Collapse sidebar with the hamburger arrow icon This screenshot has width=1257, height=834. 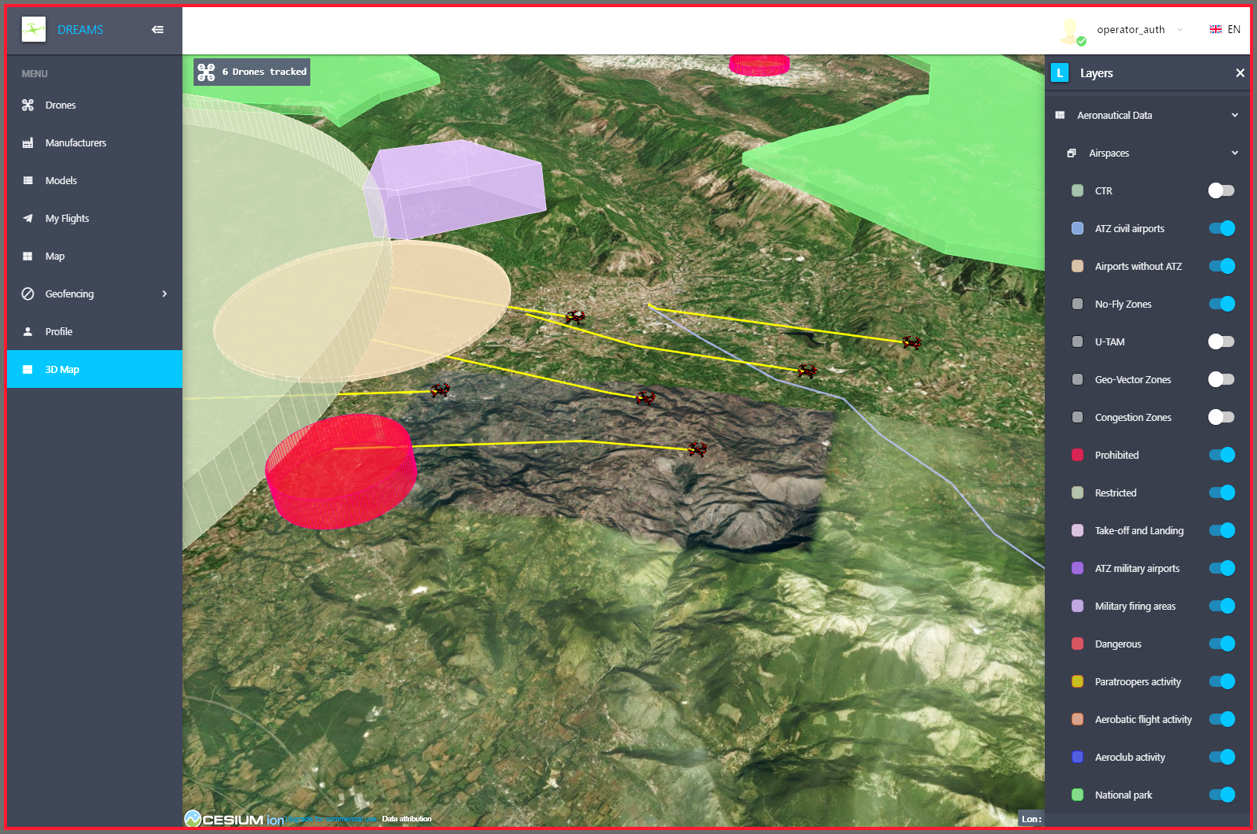(157, 30)
